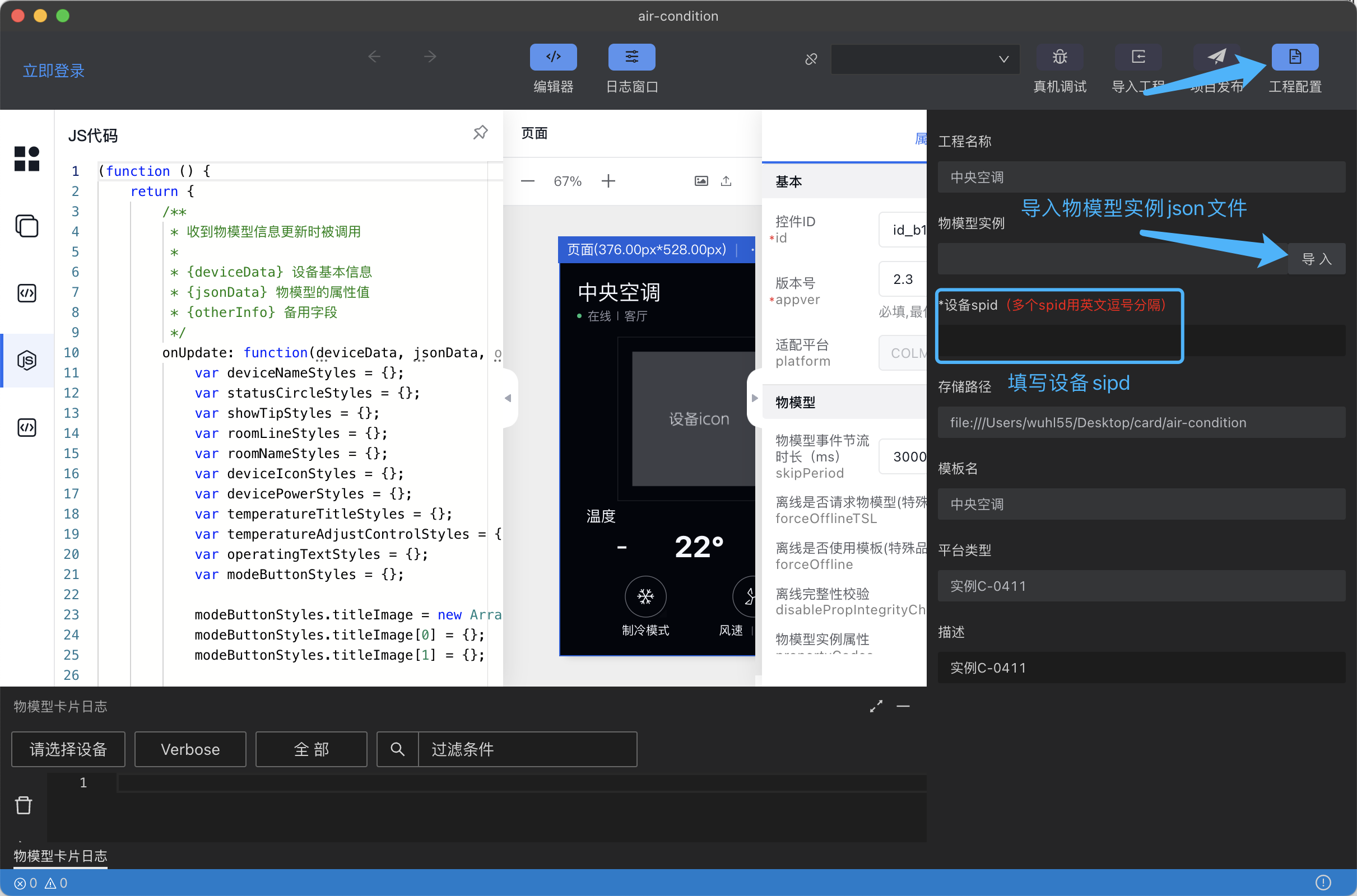Collapse the right properties panel arrow
This screenshot has height=896, width=1357.
point(755,398)
